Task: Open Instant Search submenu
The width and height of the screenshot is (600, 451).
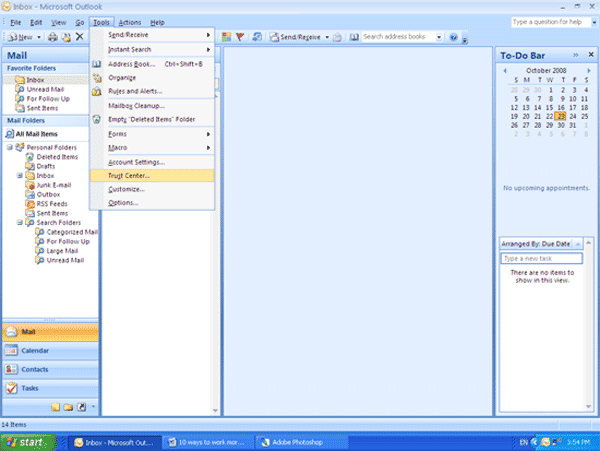Action: pyautogui.click(x=152, y=49)
